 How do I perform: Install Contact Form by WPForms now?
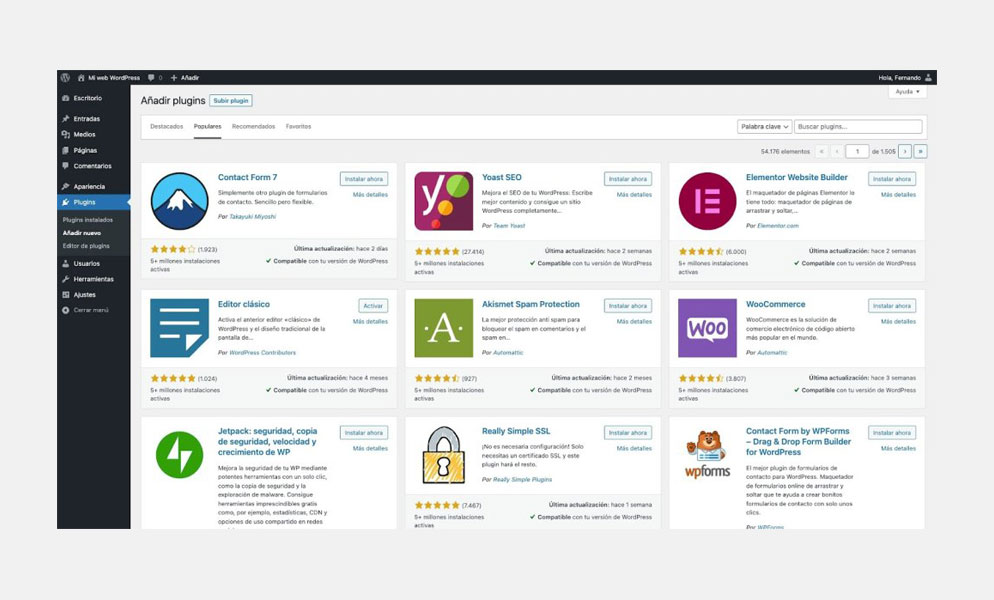892,433
